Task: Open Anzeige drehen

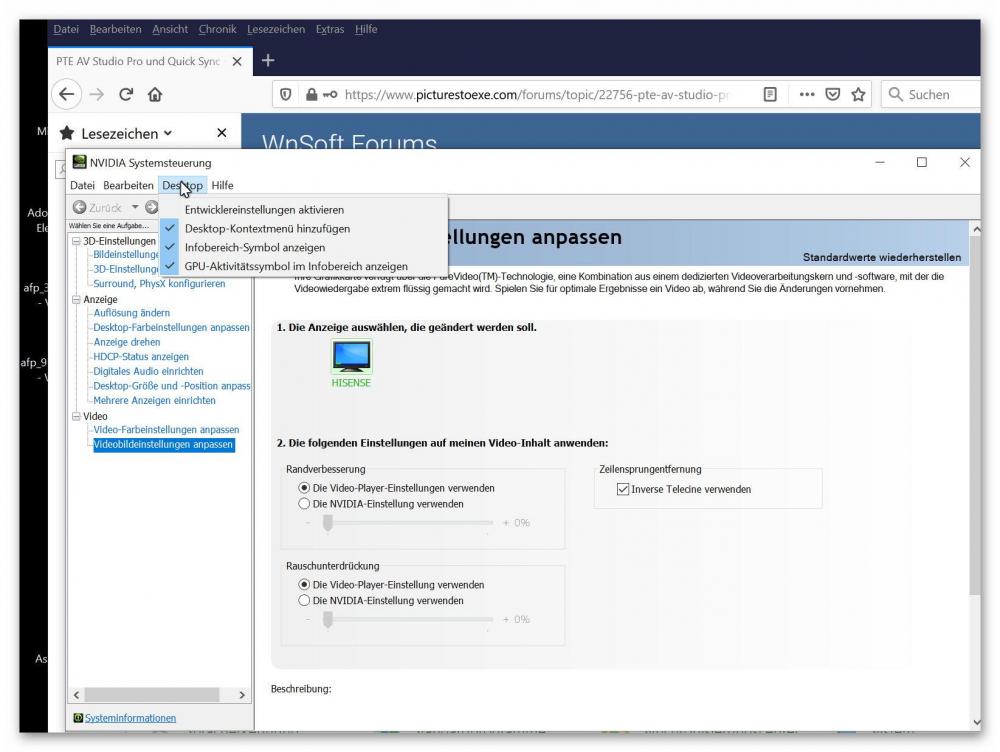Action: click(x=126, y=342)
